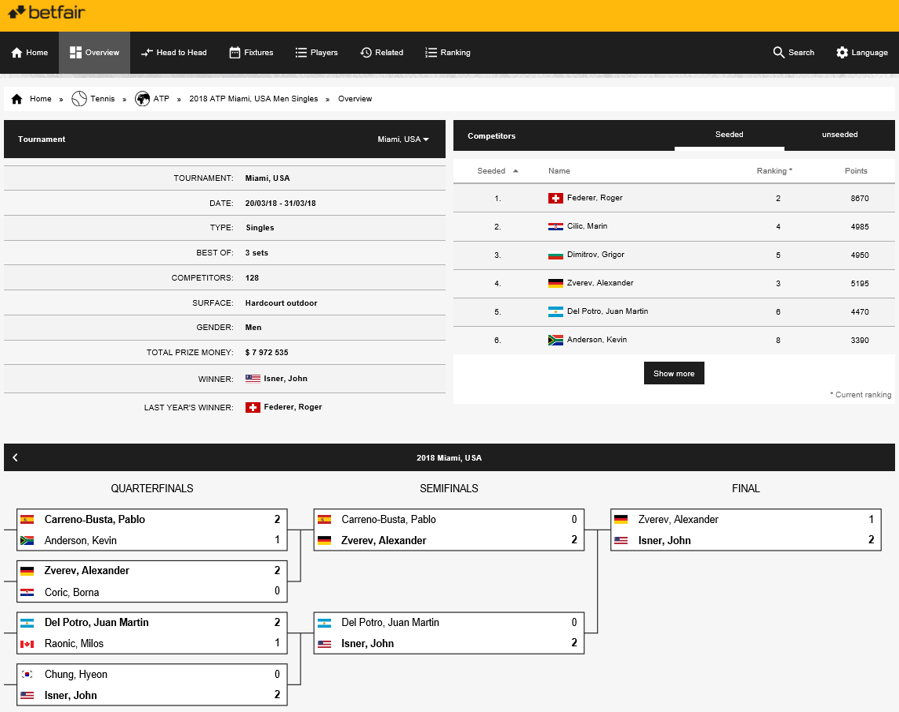Viewport: 899px width, 712px height.
Task: View the Ranking page
Action: coord(447,53)
